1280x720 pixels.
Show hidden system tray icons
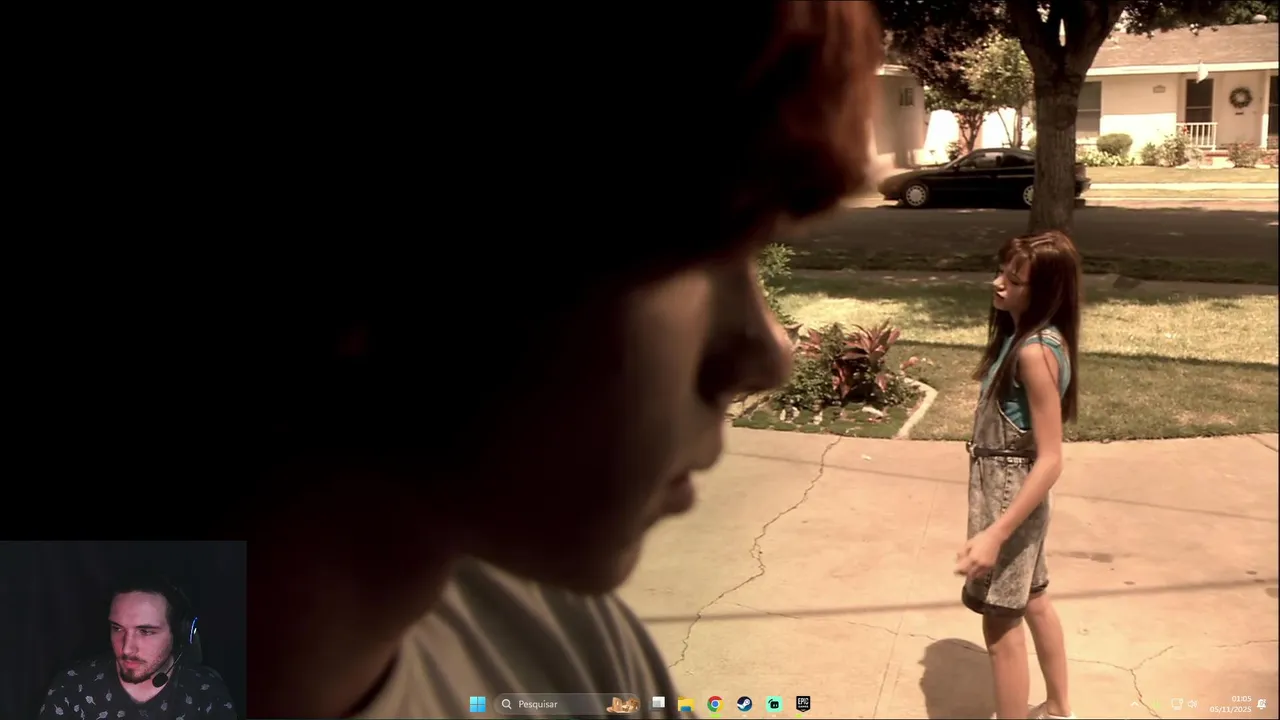(x=1134, y=704)
